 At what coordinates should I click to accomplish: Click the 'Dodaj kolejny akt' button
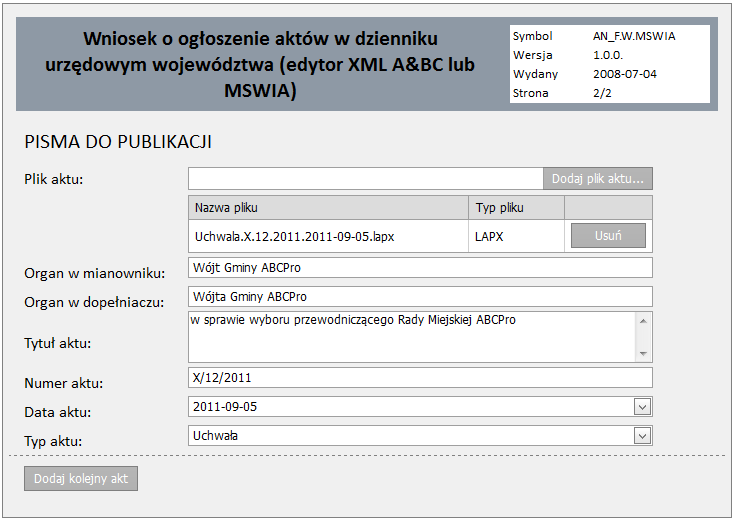click(81, 478)
